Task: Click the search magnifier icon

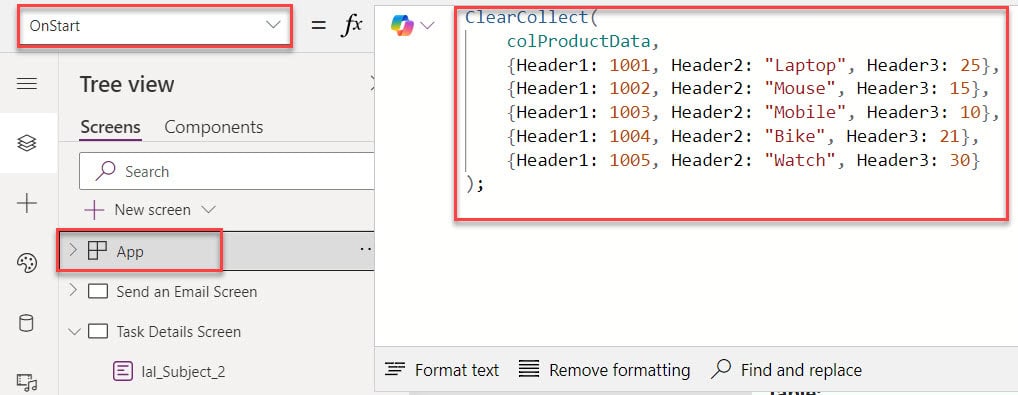Action: 105,171
